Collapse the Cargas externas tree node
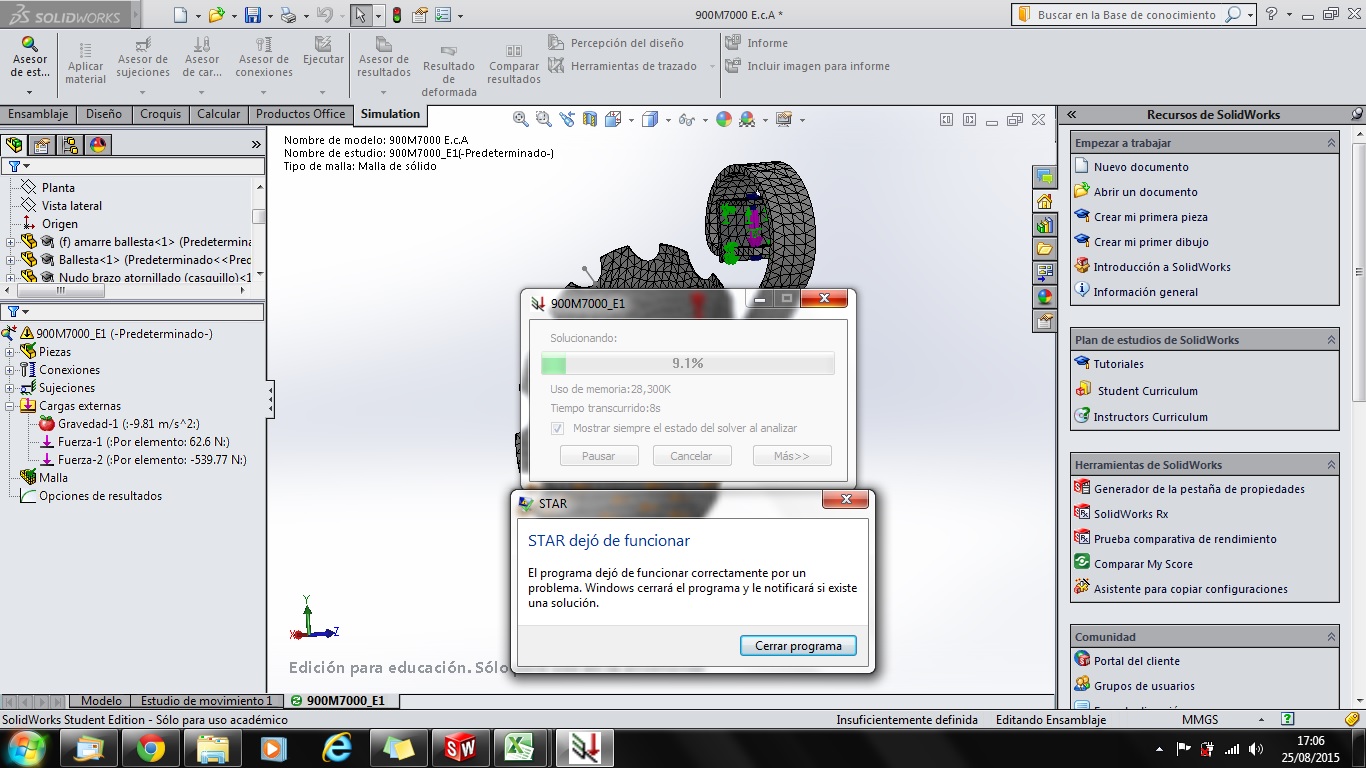Image resolution: width=1366 pixels, height=768 pixels. [10, 406]
